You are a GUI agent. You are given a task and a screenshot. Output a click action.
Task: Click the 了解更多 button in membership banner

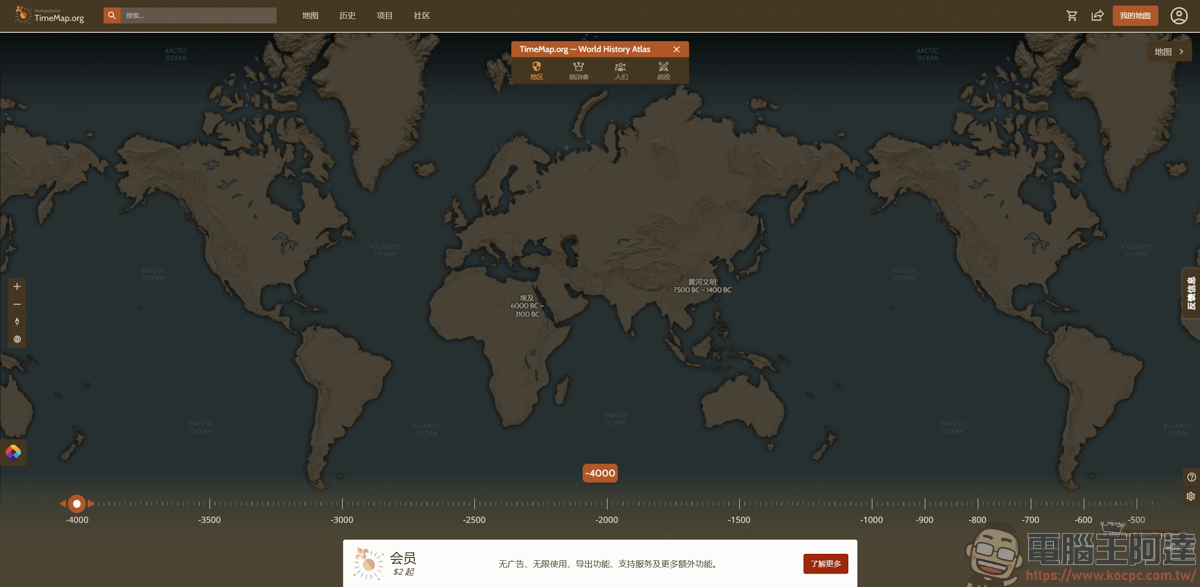(826, 564)
